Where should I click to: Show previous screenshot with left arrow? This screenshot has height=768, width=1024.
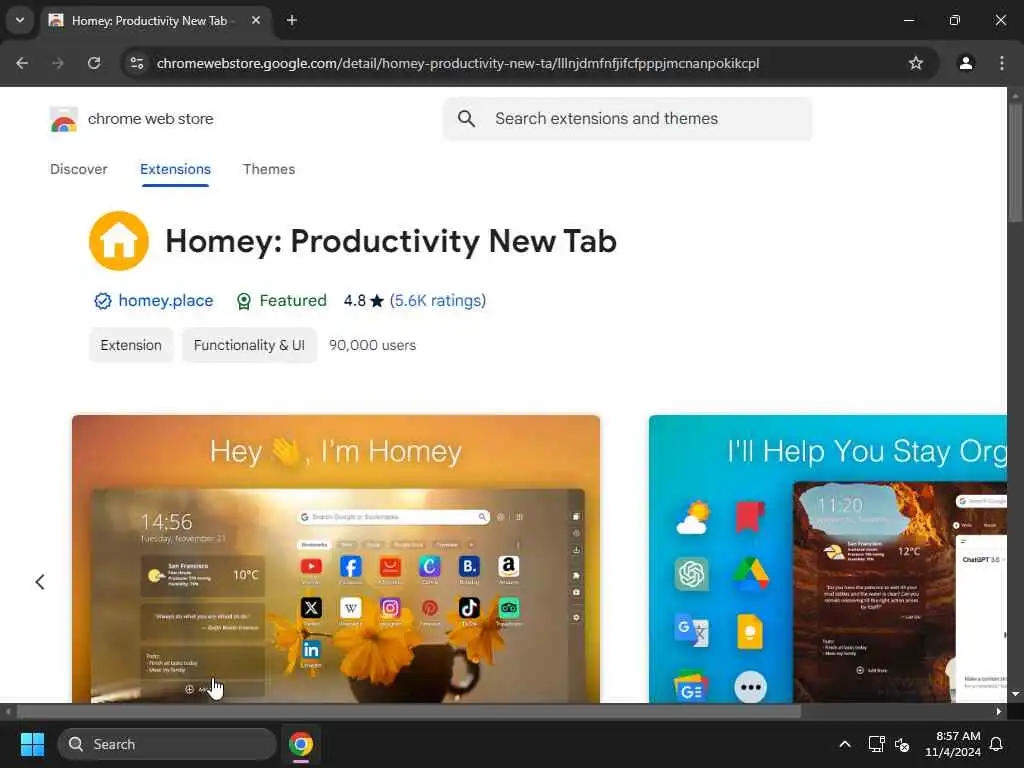[40, 582]
